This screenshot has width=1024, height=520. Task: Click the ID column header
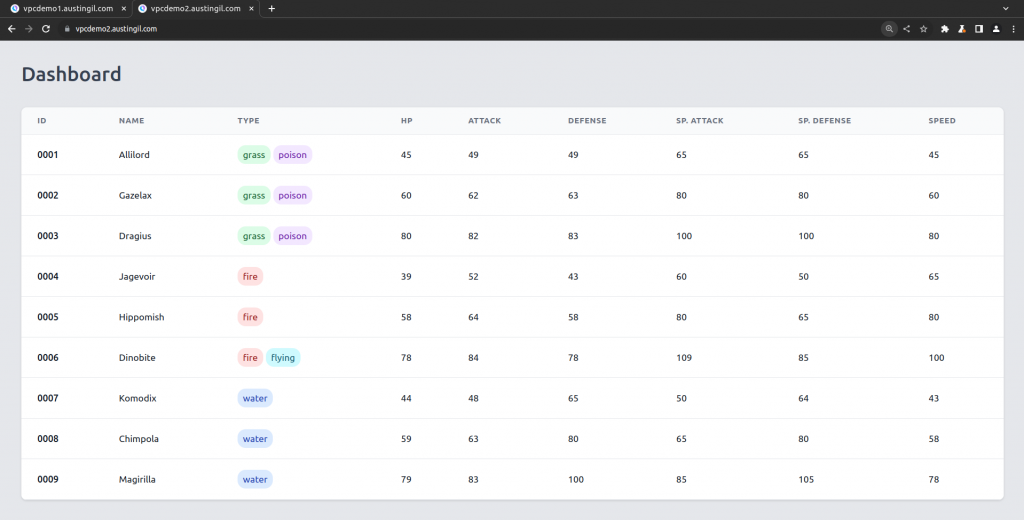(x=42, y=121)
